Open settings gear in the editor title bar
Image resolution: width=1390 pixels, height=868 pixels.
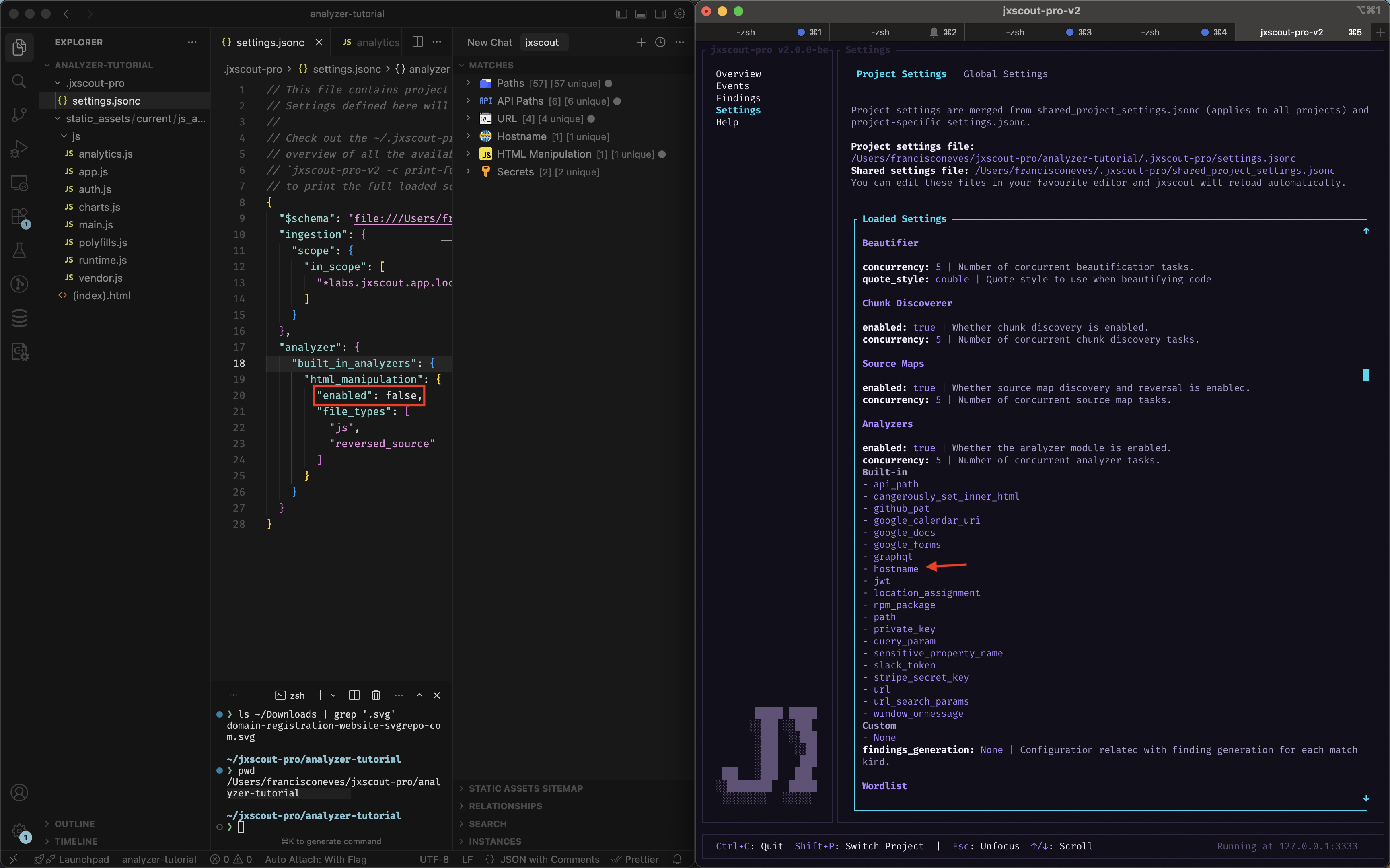click(679, 14)
